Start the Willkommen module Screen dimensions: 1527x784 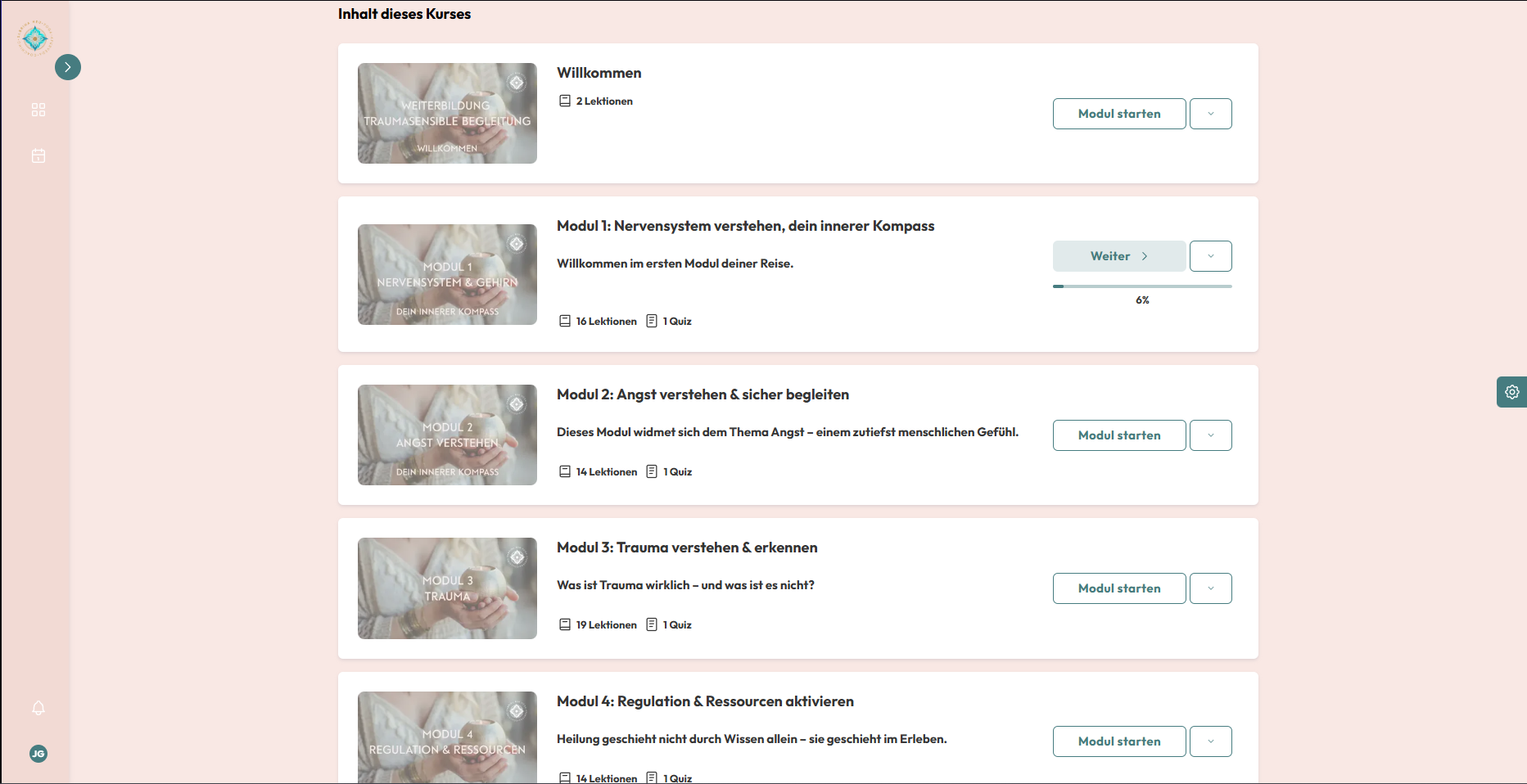(x=1119, y=114)
